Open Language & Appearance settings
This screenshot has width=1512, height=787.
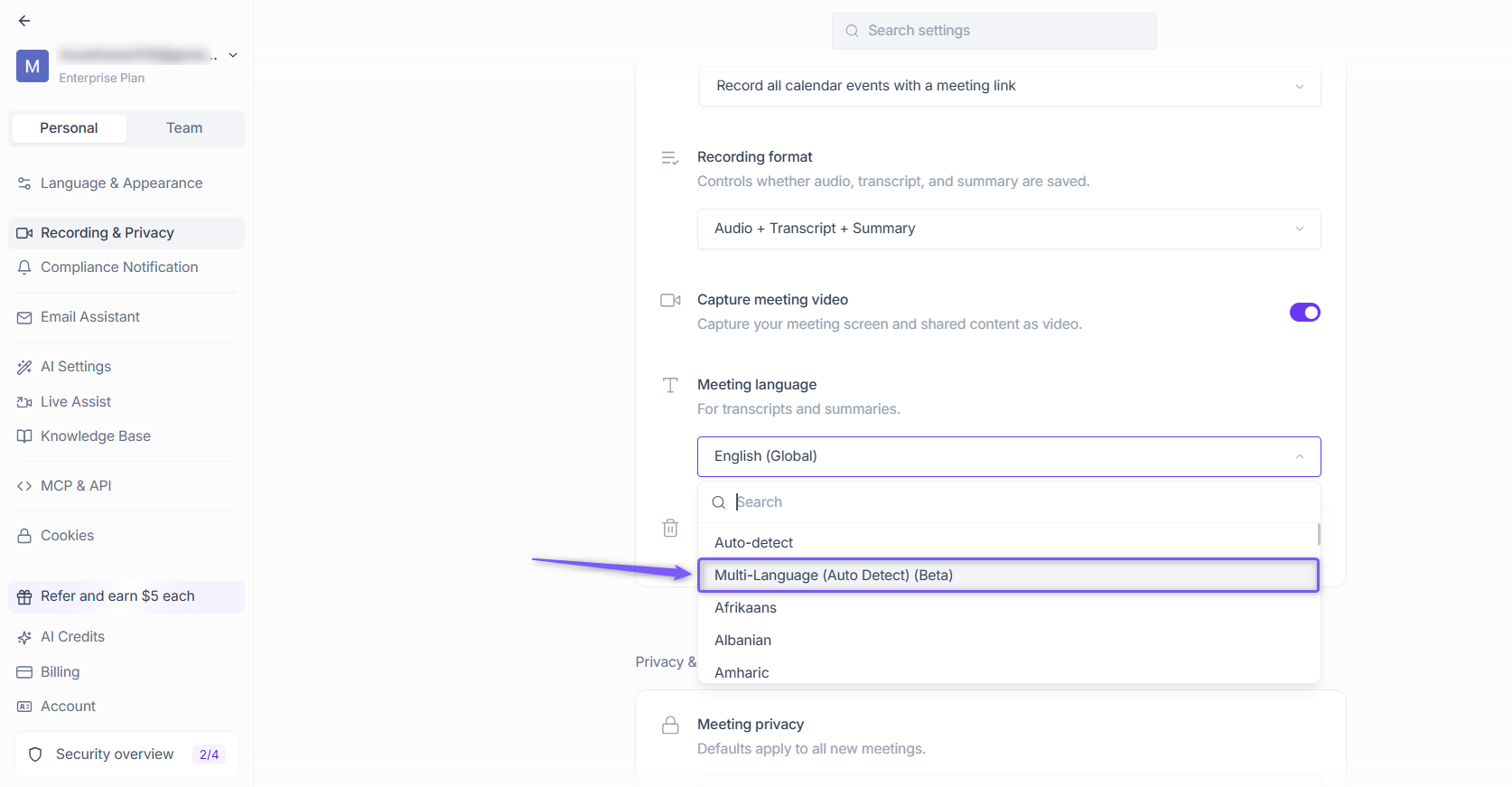(x=126, y=183)
